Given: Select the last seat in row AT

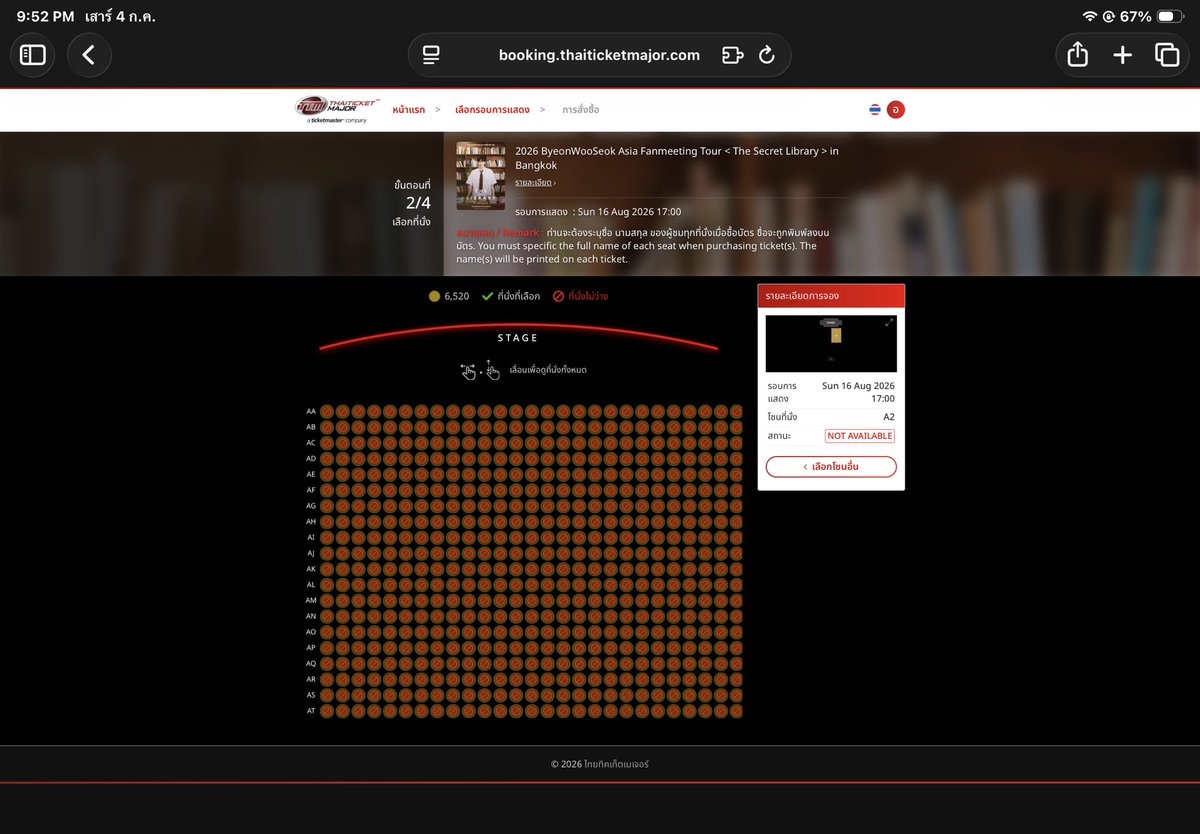Looking at the screenshot, I should (x=736, y=711).
